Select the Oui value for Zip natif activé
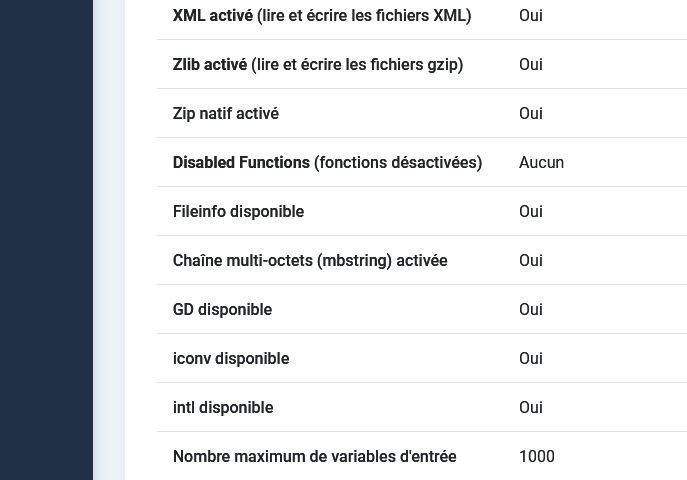 (x=531, y=114)
